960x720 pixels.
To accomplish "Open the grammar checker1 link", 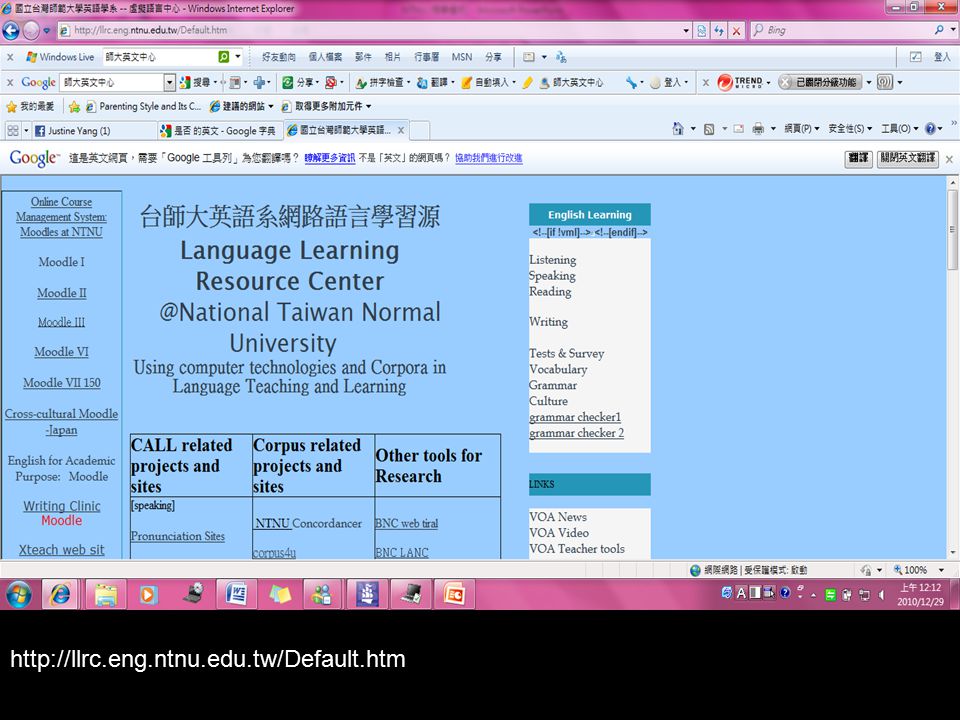I will (x=575, y=417).
